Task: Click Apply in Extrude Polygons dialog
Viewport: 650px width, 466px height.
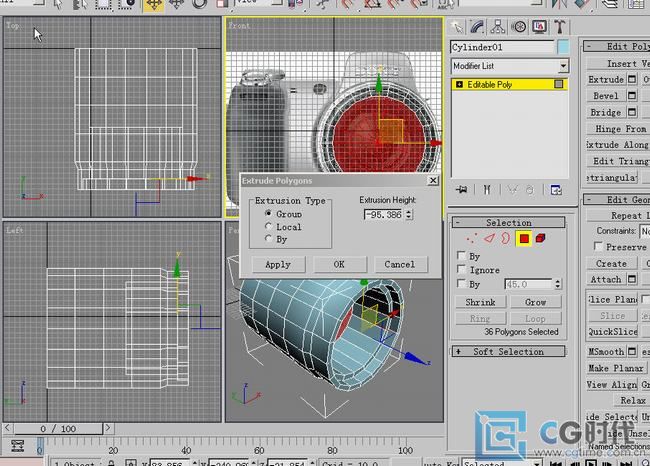Action: click(x=278, y=265)
